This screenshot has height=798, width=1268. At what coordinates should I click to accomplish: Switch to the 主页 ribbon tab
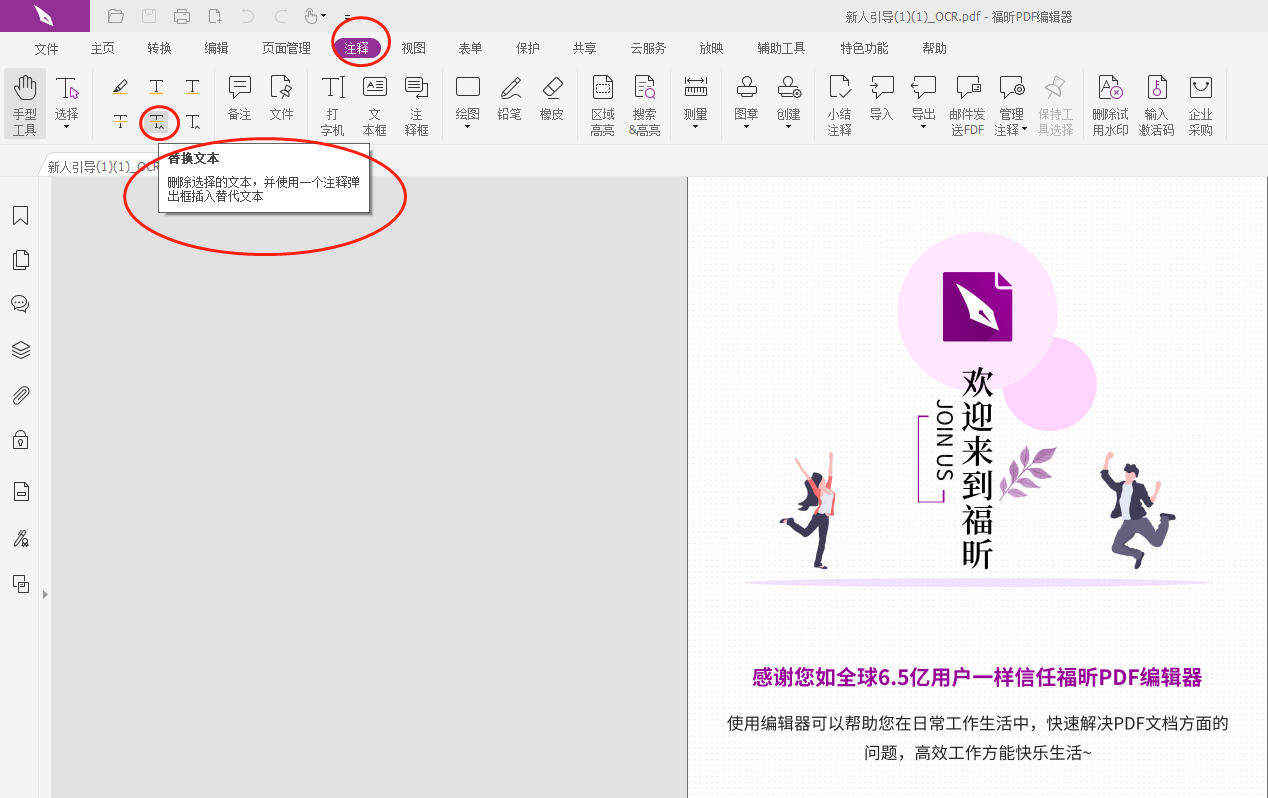click(x=102, y=47)
